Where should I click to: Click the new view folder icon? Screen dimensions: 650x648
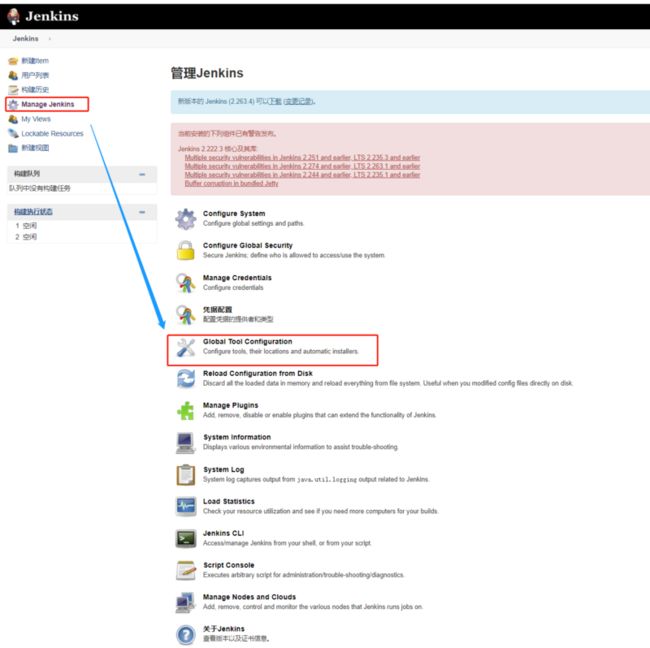coord(13,148)
